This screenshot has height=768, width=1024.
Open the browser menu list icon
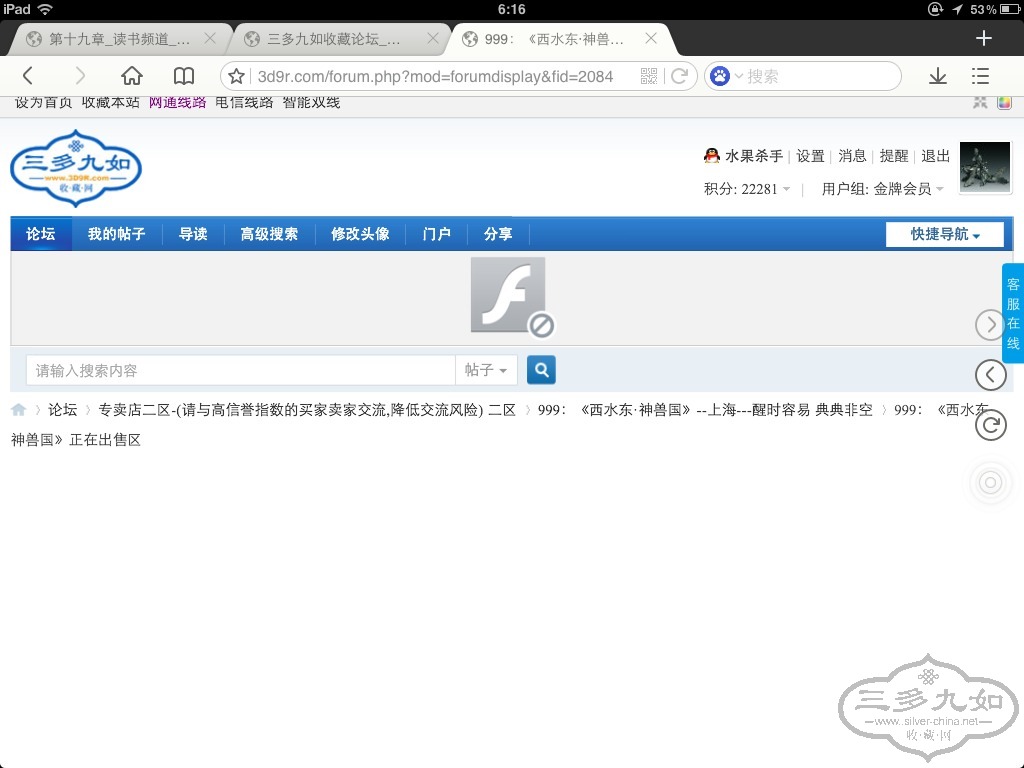980,76
